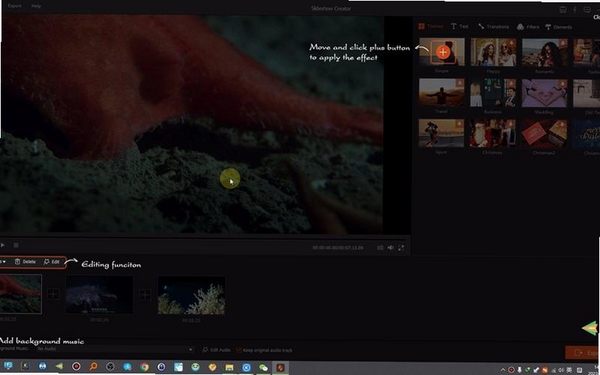Select the Travel theme thumbnail

coord(441,93)
